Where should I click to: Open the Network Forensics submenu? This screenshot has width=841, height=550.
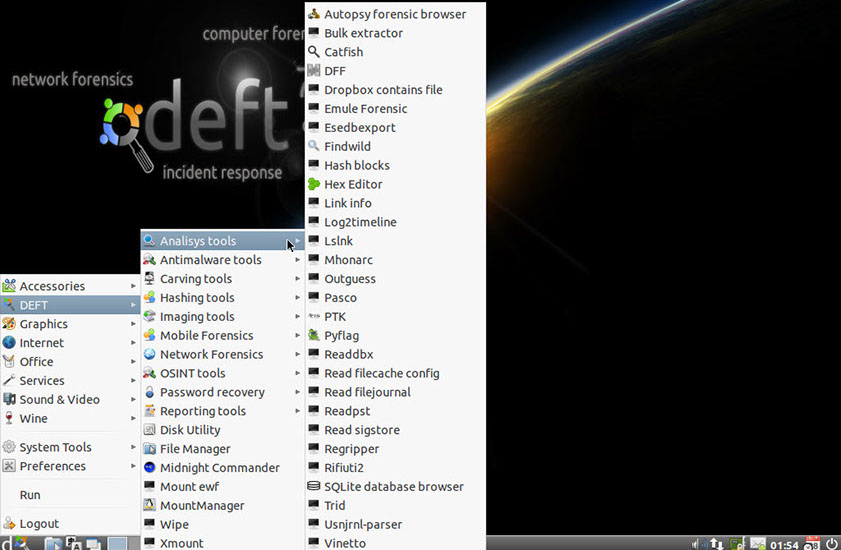(x=211, y=355)
